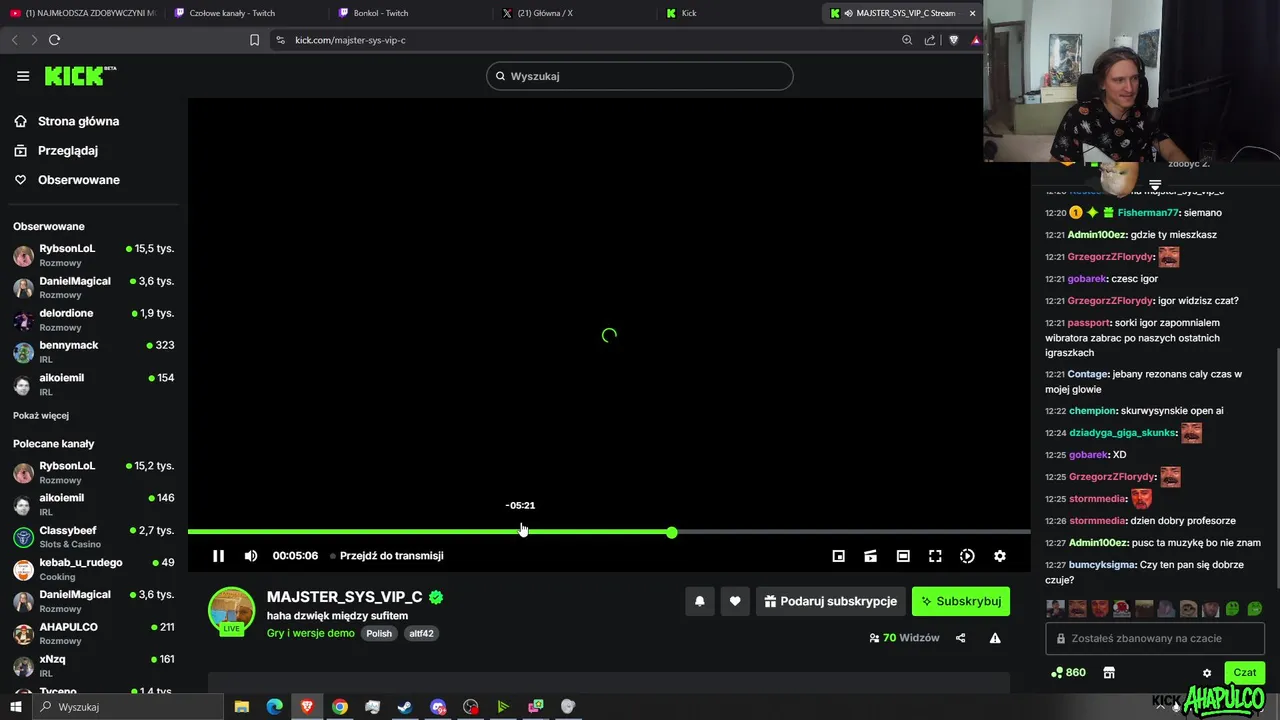
Task: Click the browser back arrow
Action: (x=14, y=40)
